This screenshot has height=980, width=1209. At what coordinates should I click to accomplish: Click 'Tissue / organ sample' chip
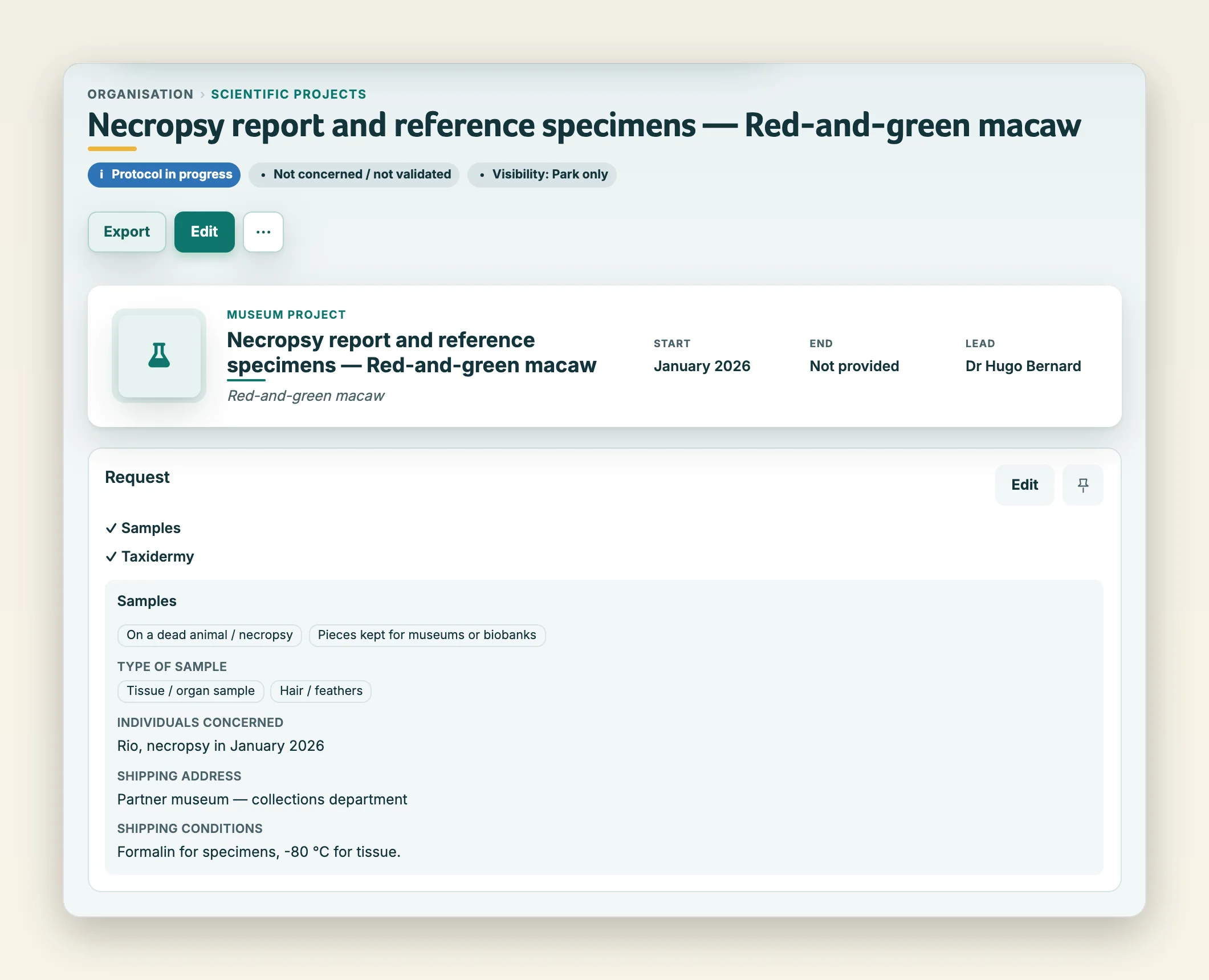[191, 691]
